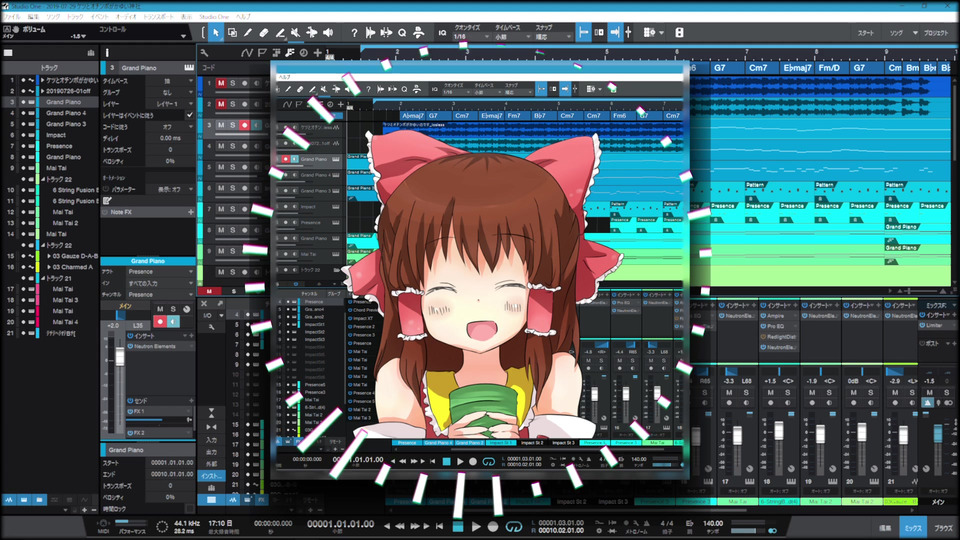Click the video player film icon

(x=679, y=32)
